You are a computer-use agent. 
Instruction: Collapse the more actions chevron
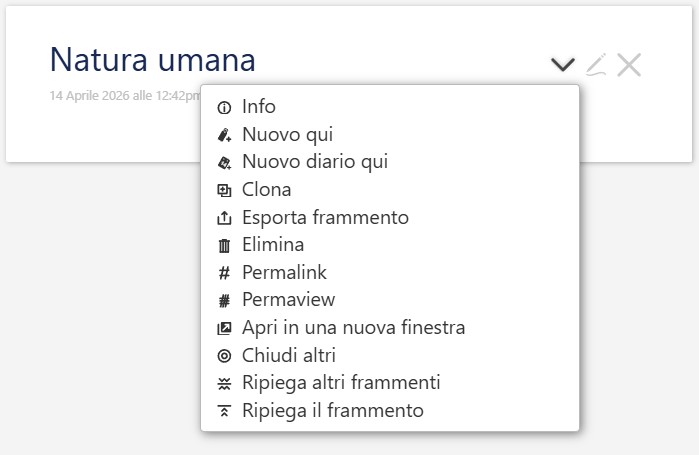pyautogui.click(x=563, y=65)
